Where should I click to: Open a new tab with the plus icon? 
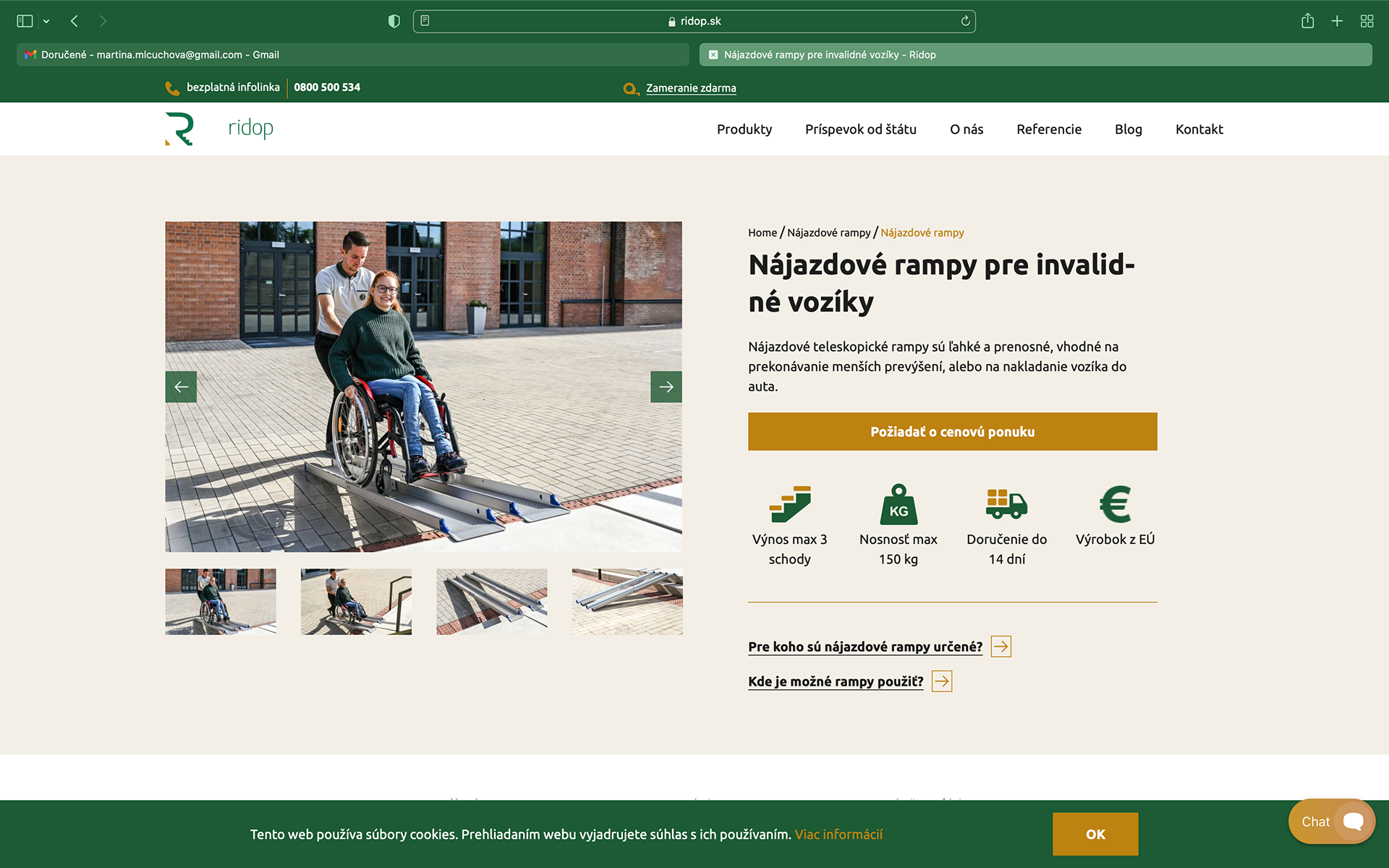tap(1337, 21)
